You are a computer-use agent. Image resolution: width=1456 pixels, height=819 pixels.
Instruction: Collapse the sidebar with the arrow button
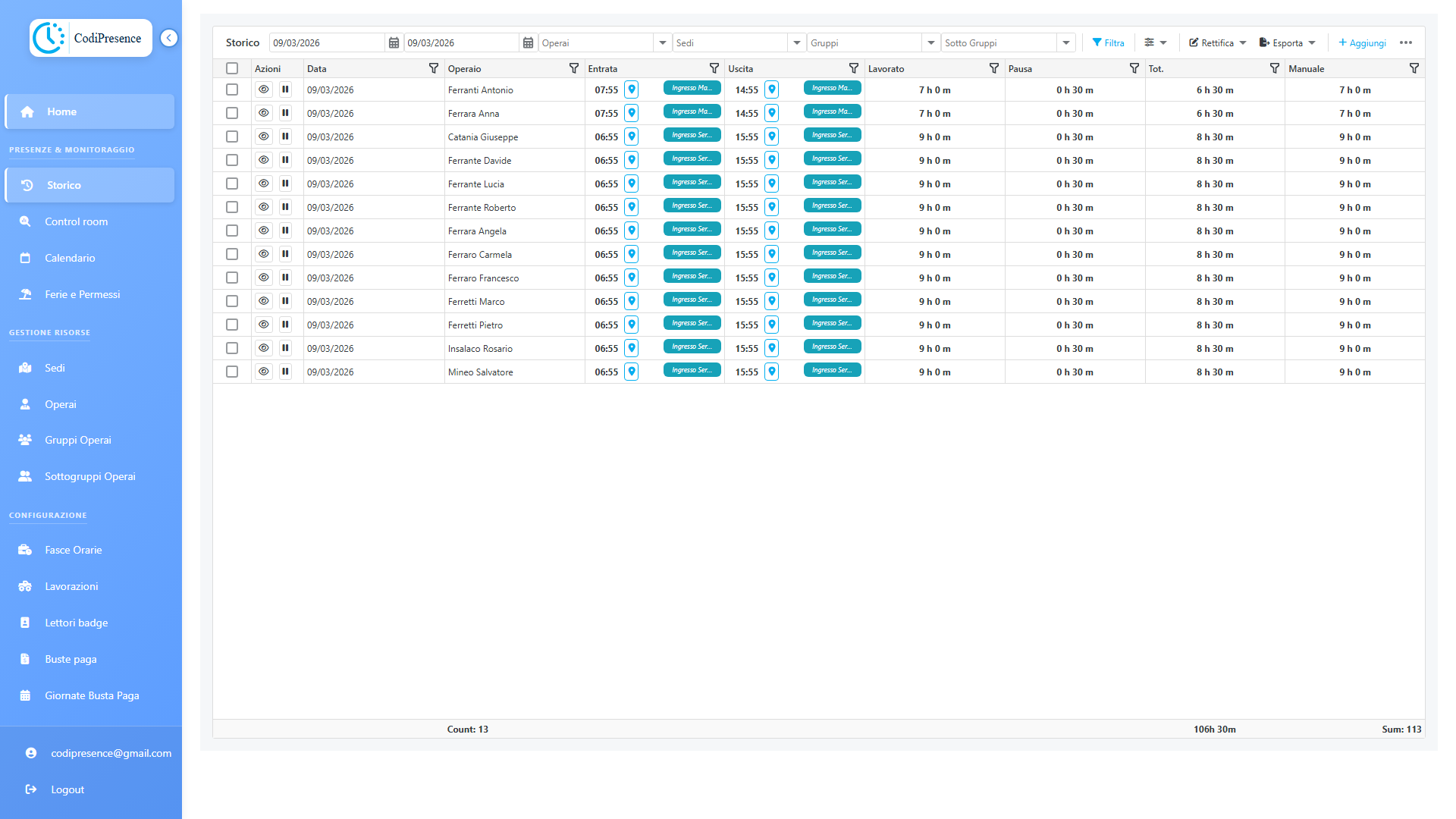point(169,38)
